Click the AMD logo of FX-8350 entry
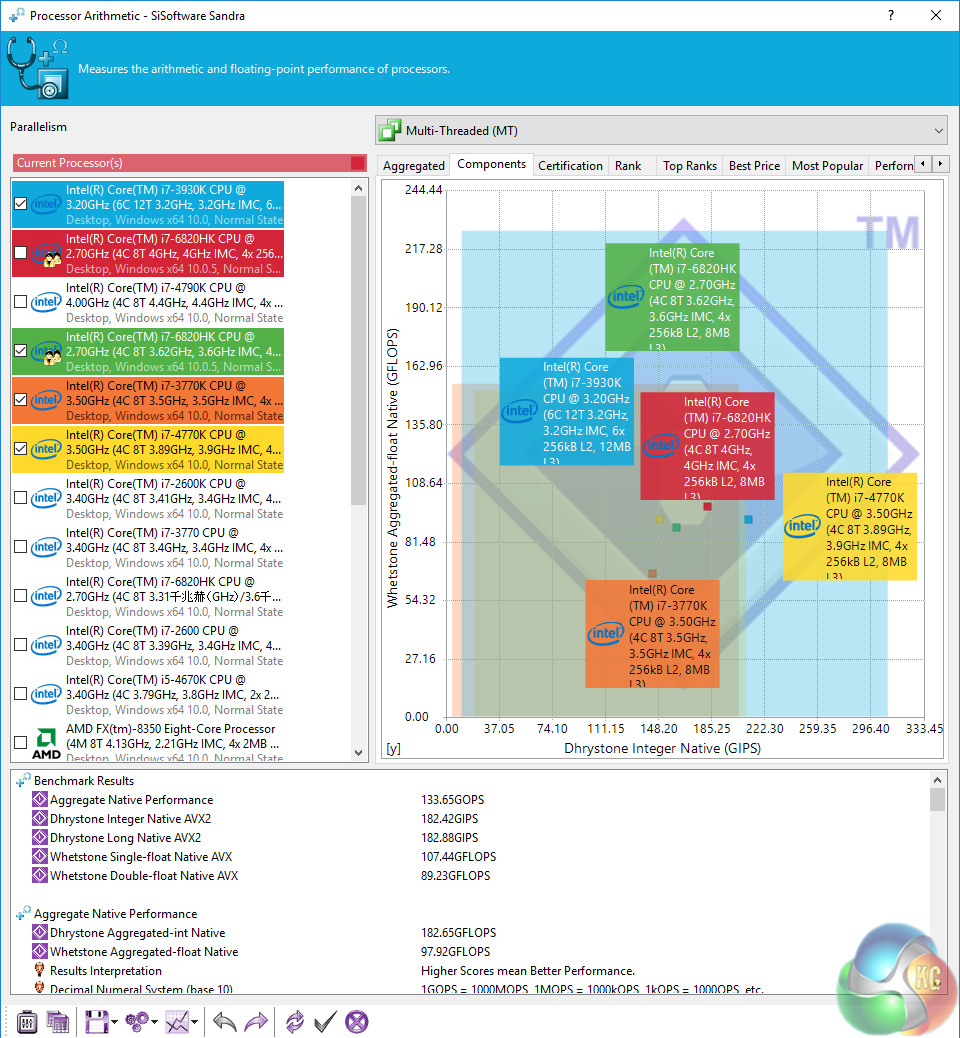Image resolution: width=960 pixels, height=1038 pixels. [46, 743]
